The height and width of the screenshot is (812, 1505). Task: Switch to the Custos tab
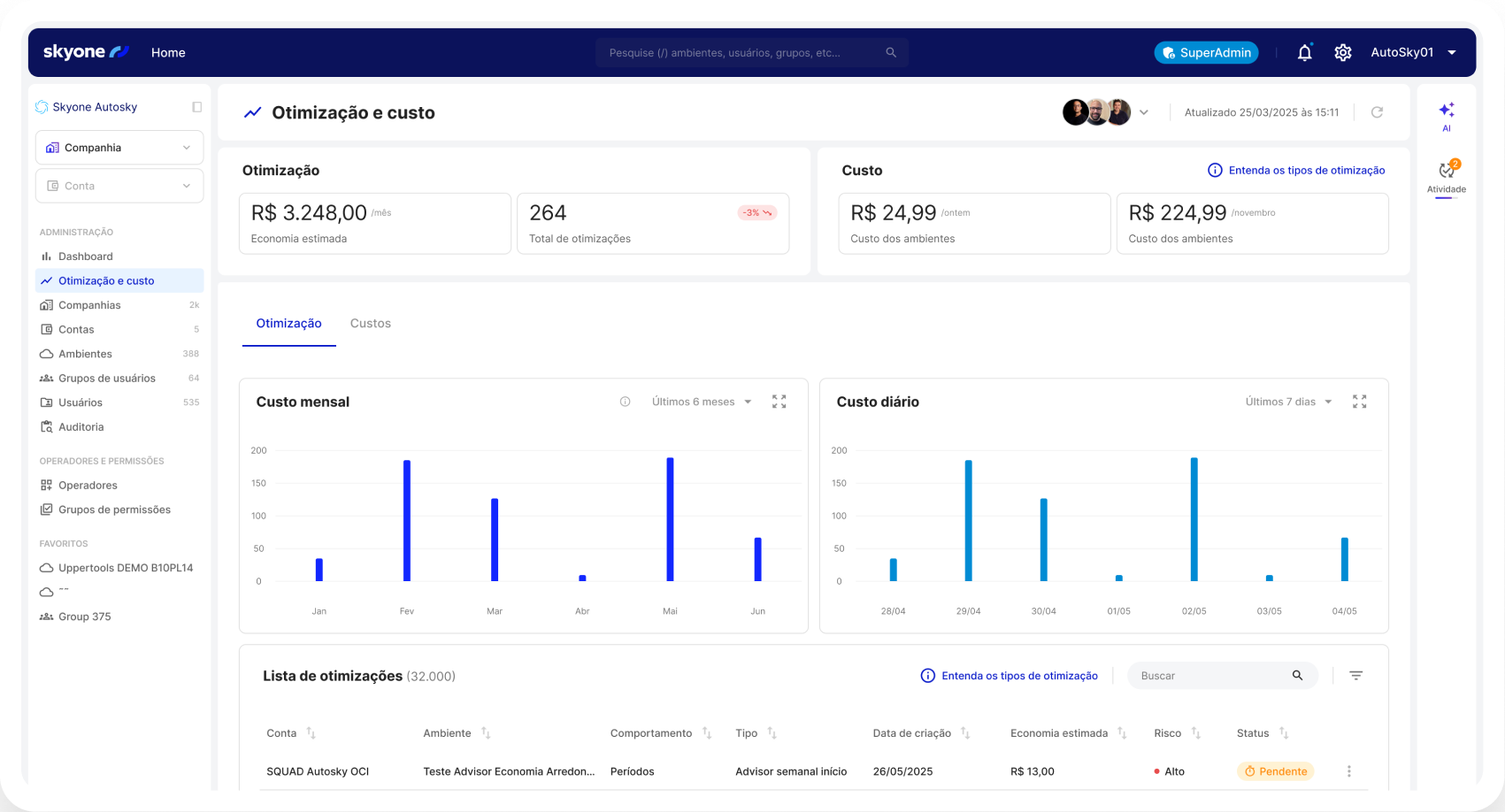[x=370, y=324]
